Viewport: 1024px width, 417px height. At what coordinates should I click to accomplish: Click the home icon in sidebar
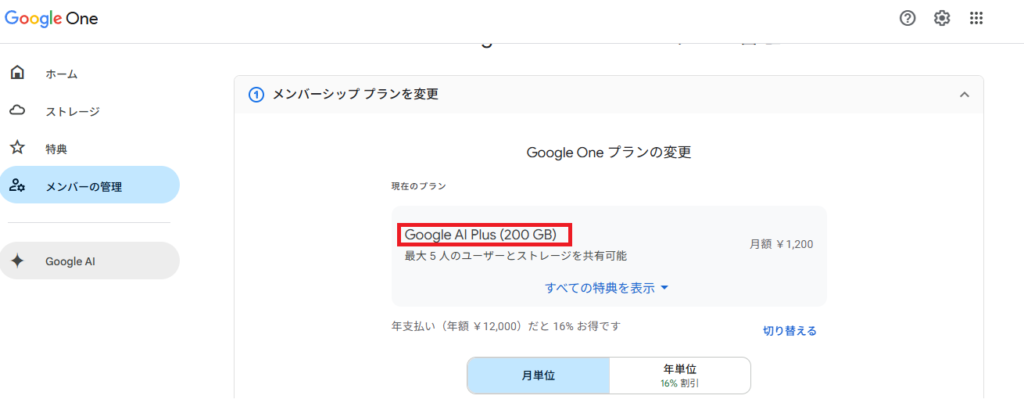[17, 73]
